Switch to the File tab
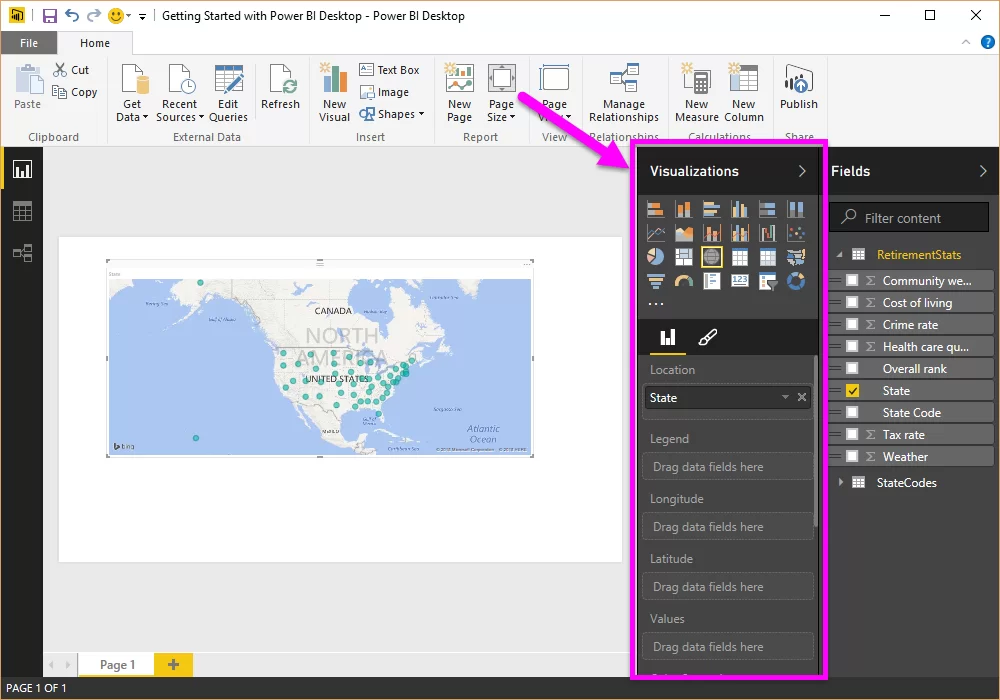Screen dimensions: 1000x700 tap(29, 43)
